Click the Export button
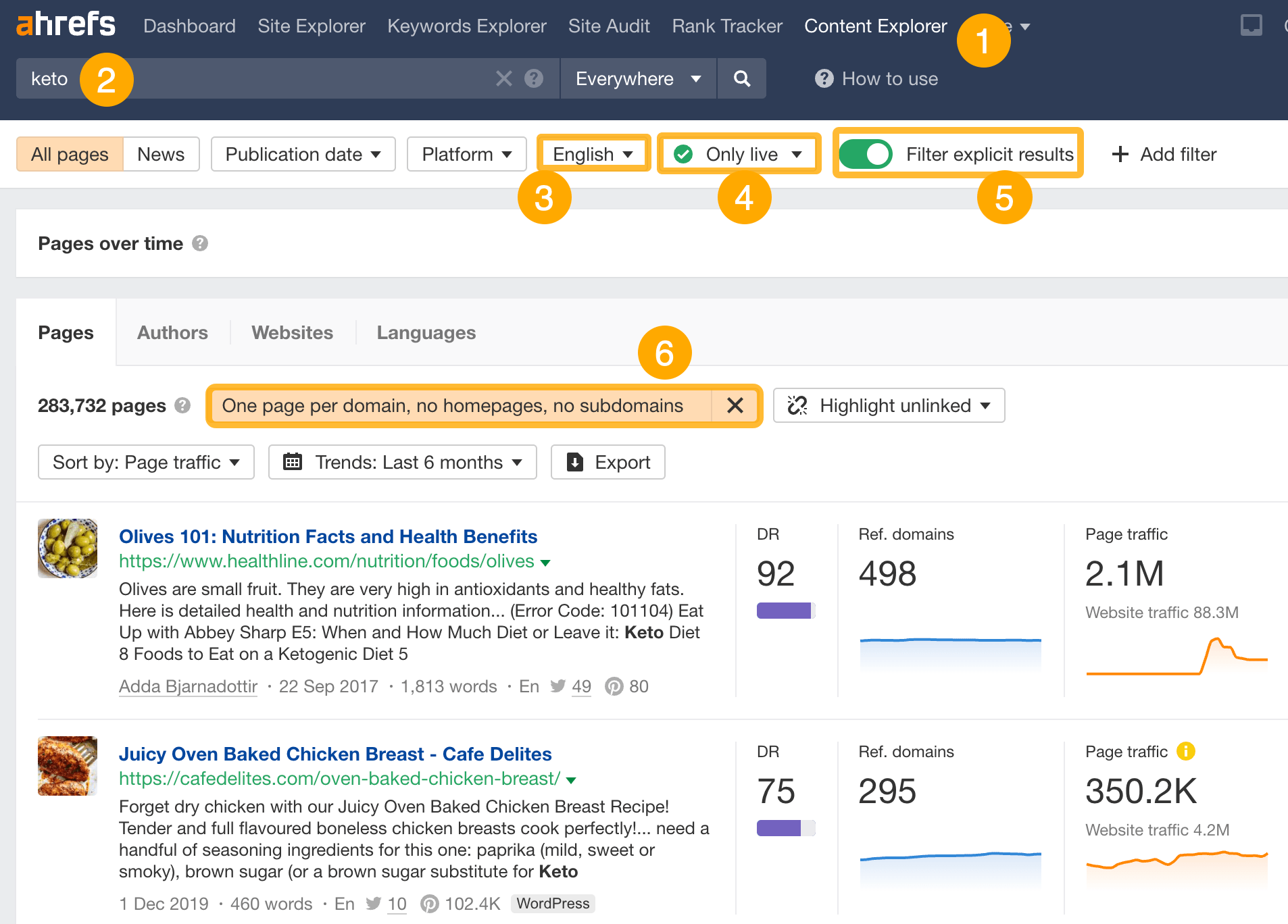The height and width of the screenshot is (924, 1288). (608, 462)
